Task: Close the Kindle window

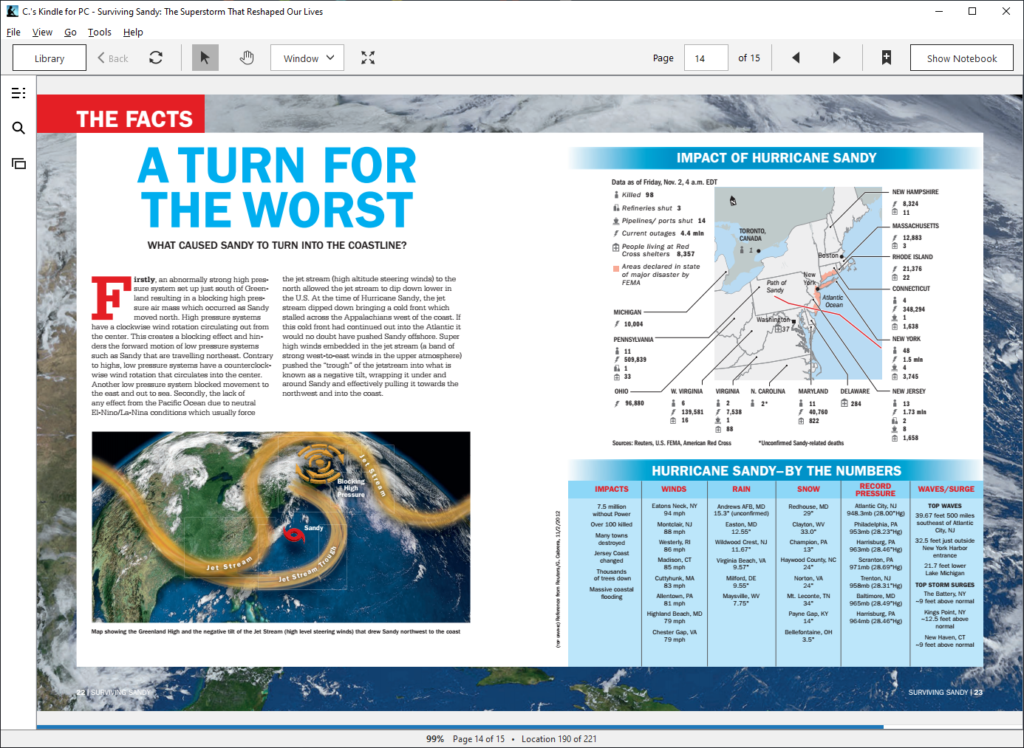Action: click(x=1006, y=11)
